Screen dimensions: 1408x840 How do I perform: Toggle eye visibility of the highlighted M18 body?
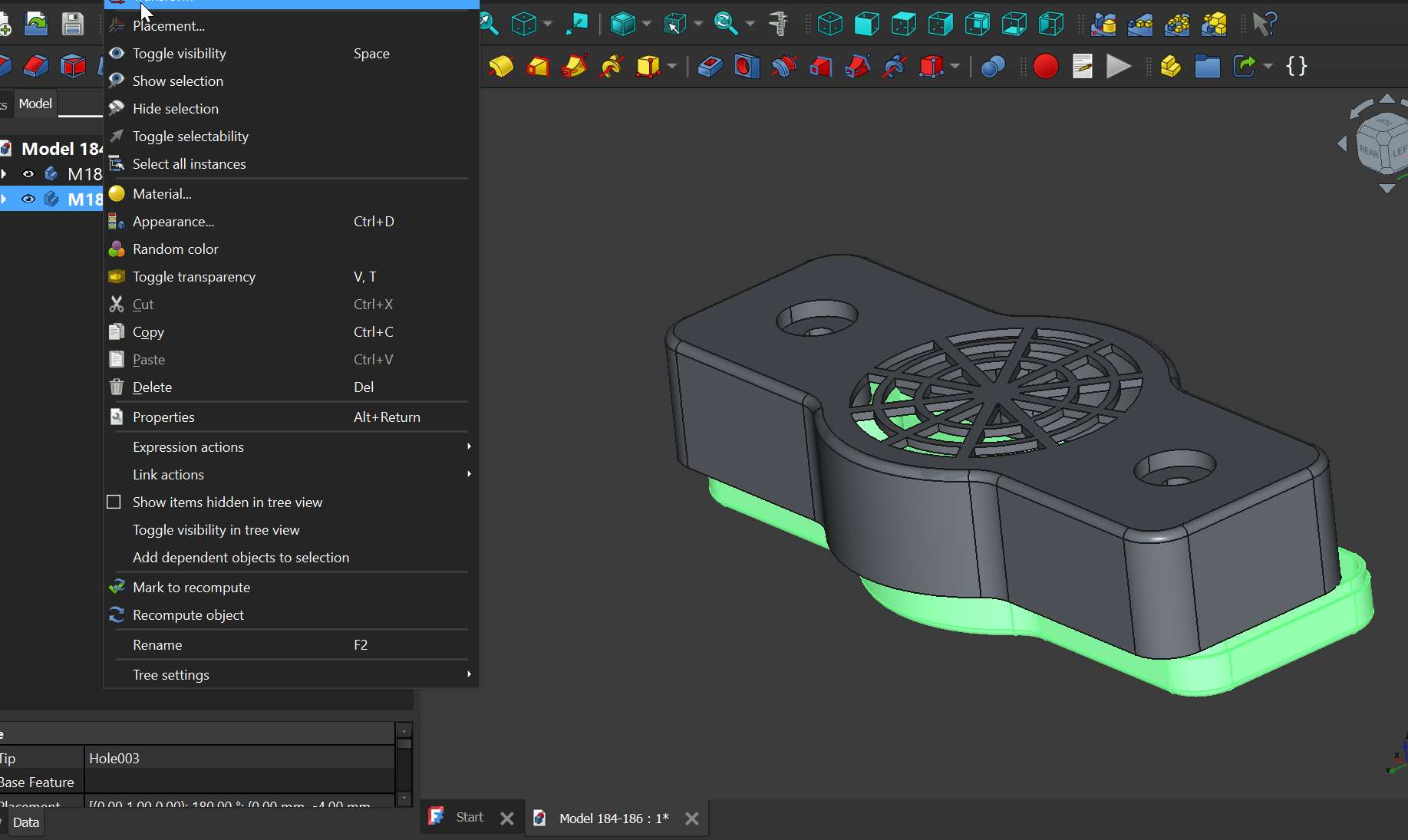(28, 199)
